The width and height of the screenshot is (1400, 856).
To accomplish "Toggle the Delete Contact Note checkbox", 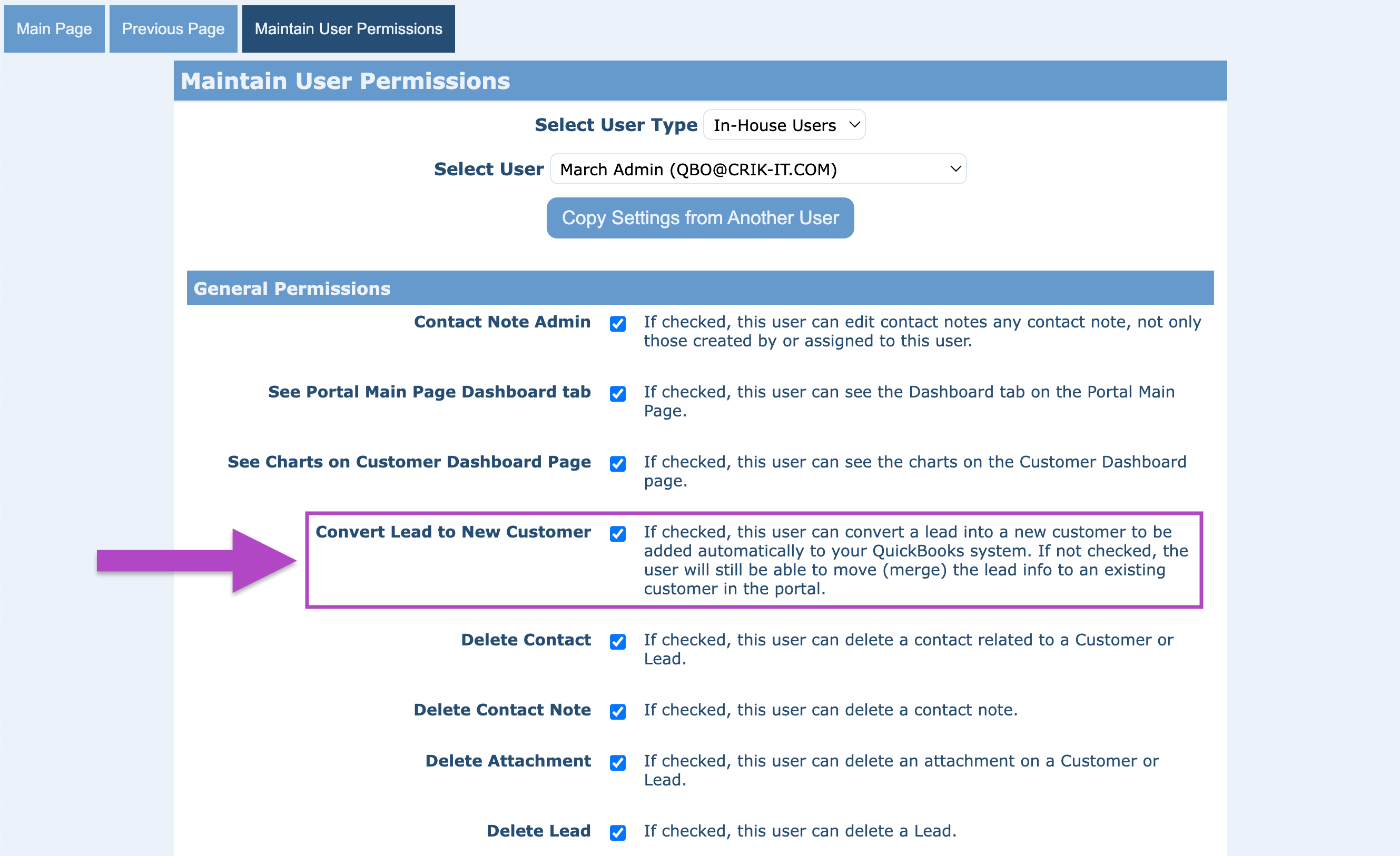I will tap(618, 711).
